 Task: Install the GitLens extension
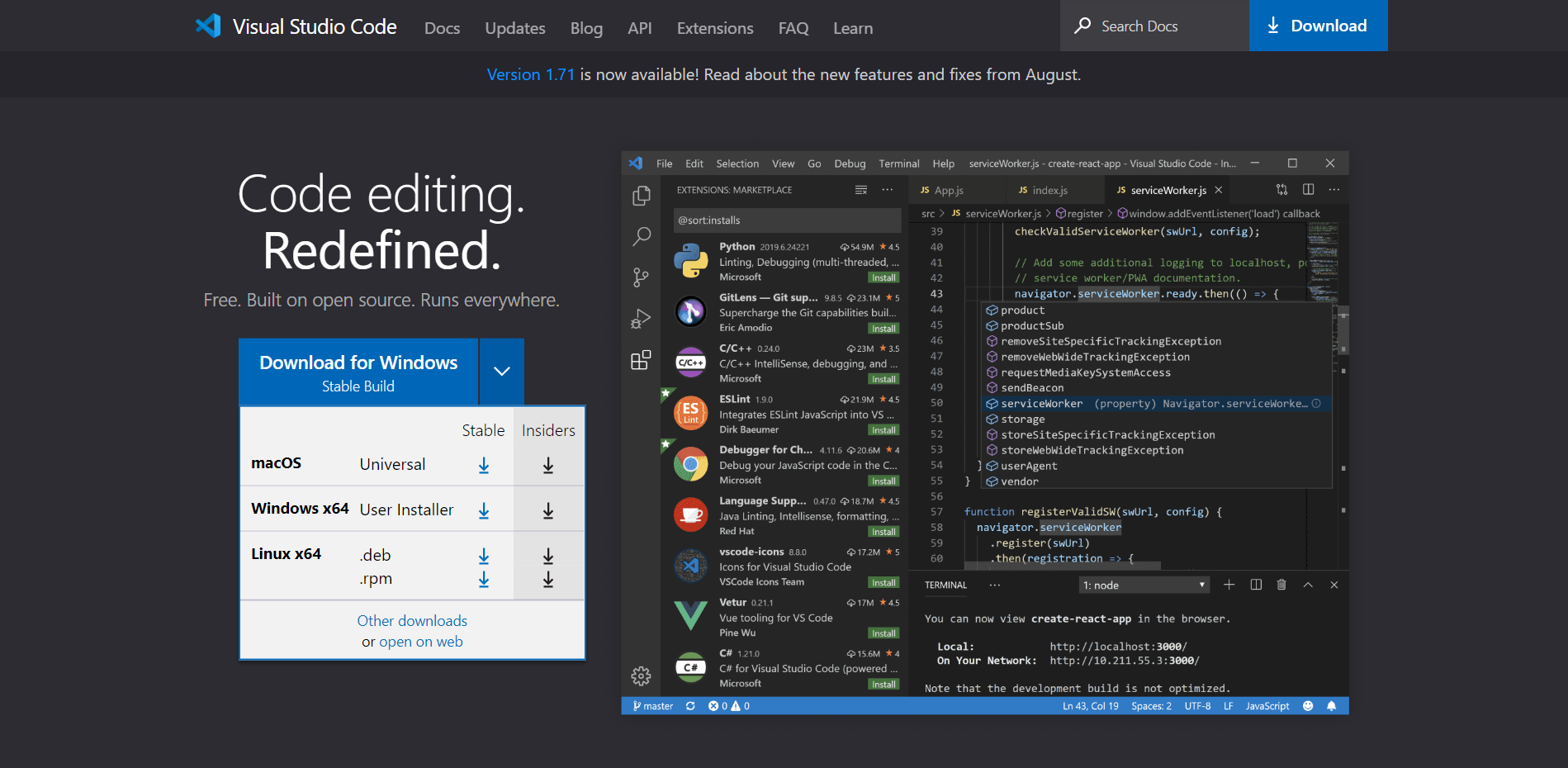point(883,329)
